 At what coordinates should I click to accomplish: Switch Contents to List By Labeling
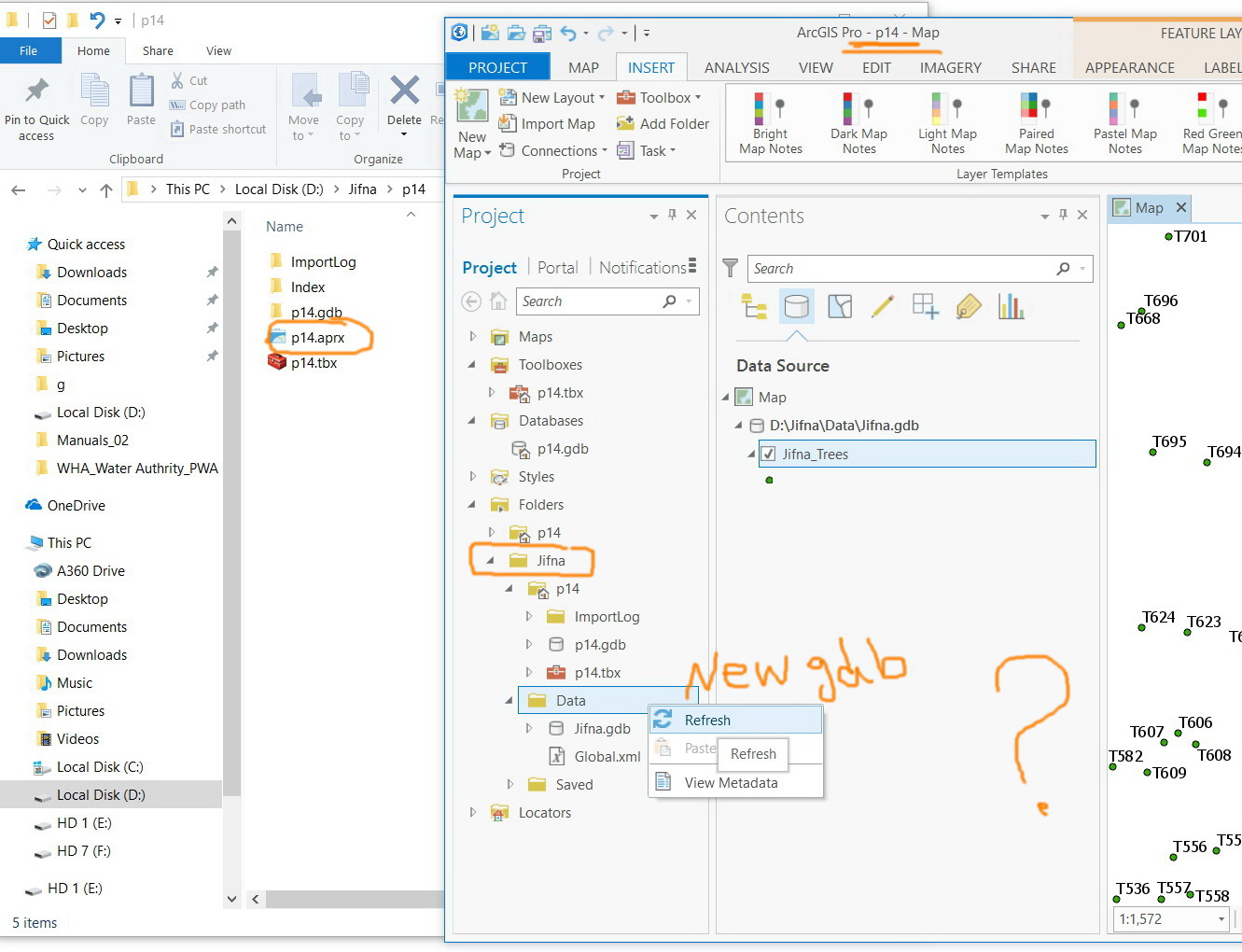[x=969, y=306]
